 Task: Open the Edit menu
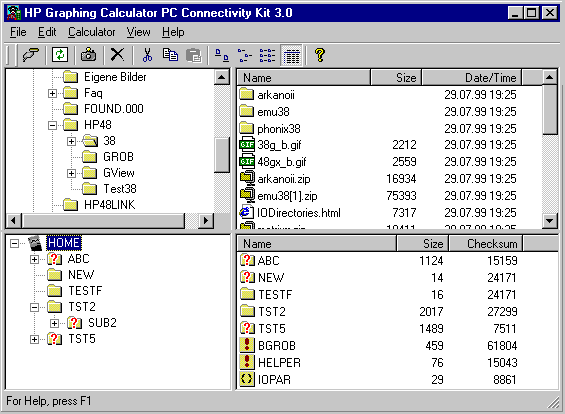point(47,32)
